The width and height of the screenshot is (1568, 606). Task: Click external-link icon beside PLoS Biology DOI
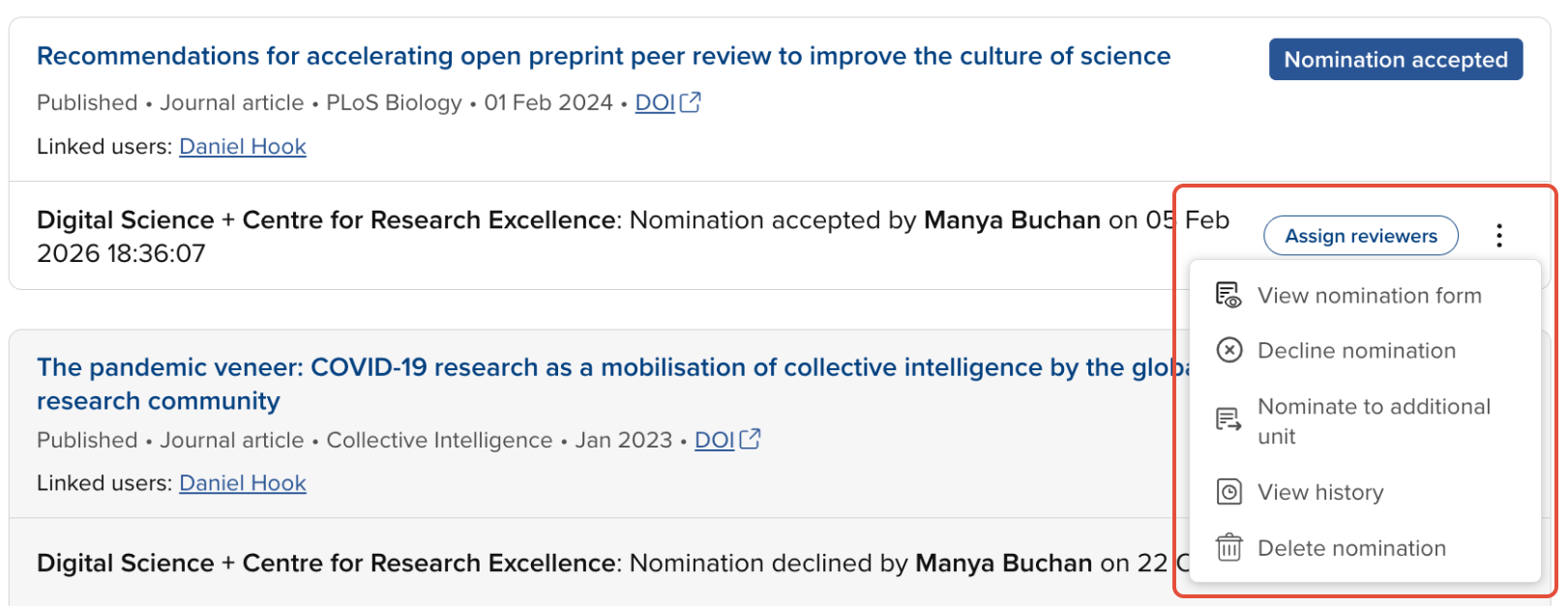pyautogui.click(x=691, y=102)
